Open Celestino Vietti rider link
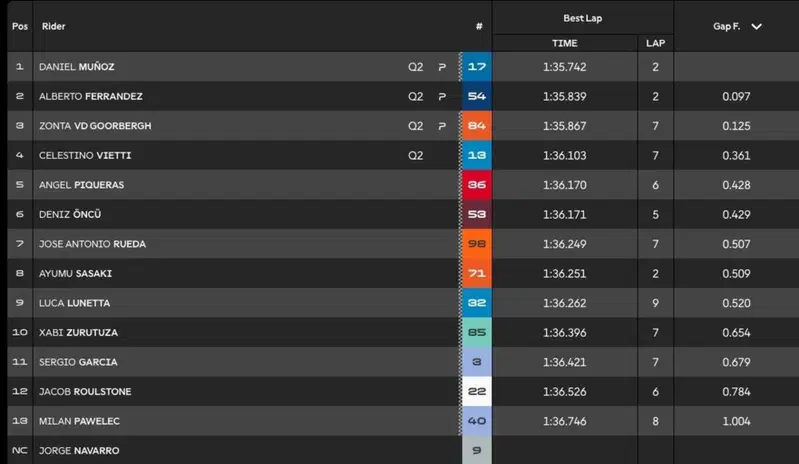799x464 pixels. tap(85, 155)
